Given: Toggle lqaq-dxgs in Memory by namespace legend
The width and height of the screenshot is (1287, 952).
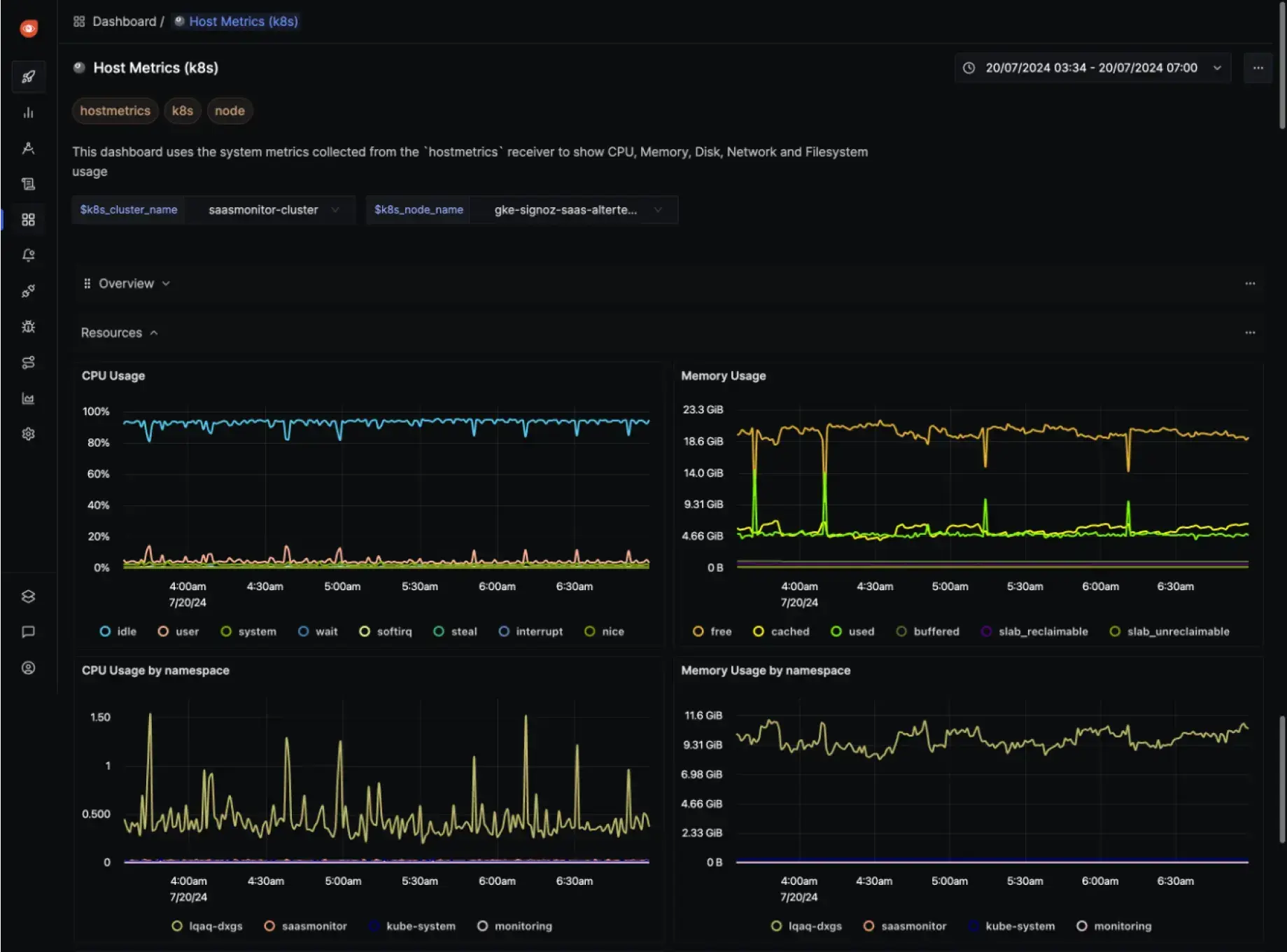Looking at the screenshot, I should point(807,926).
